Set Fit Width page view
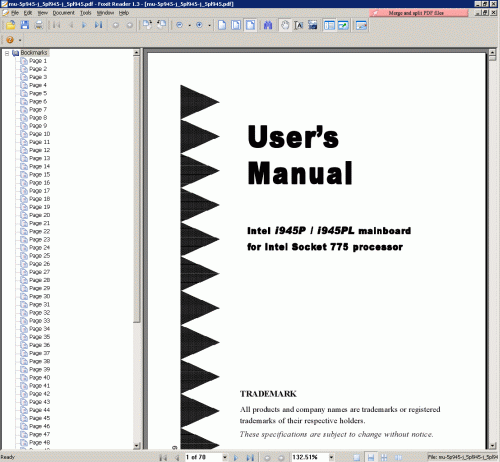 point(250,25)
